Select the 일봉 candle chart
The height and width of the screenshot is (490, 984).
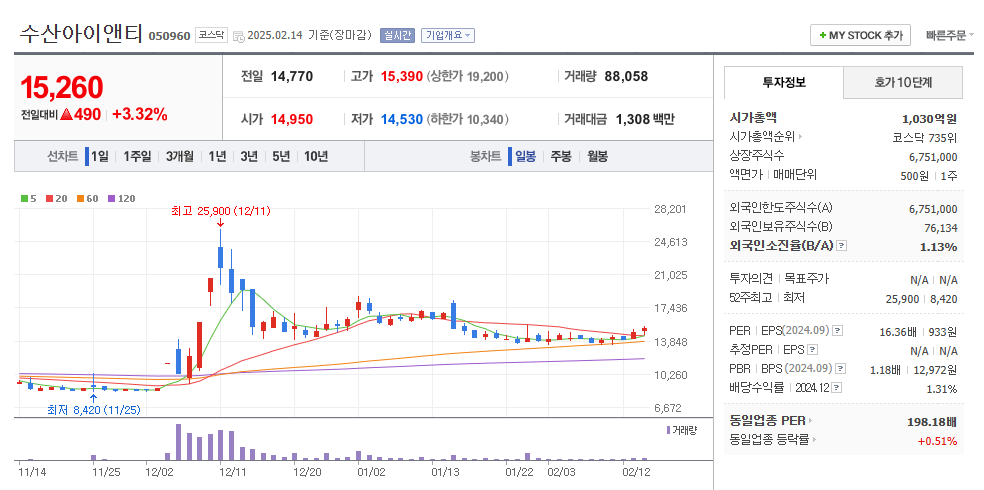(525, 156)
